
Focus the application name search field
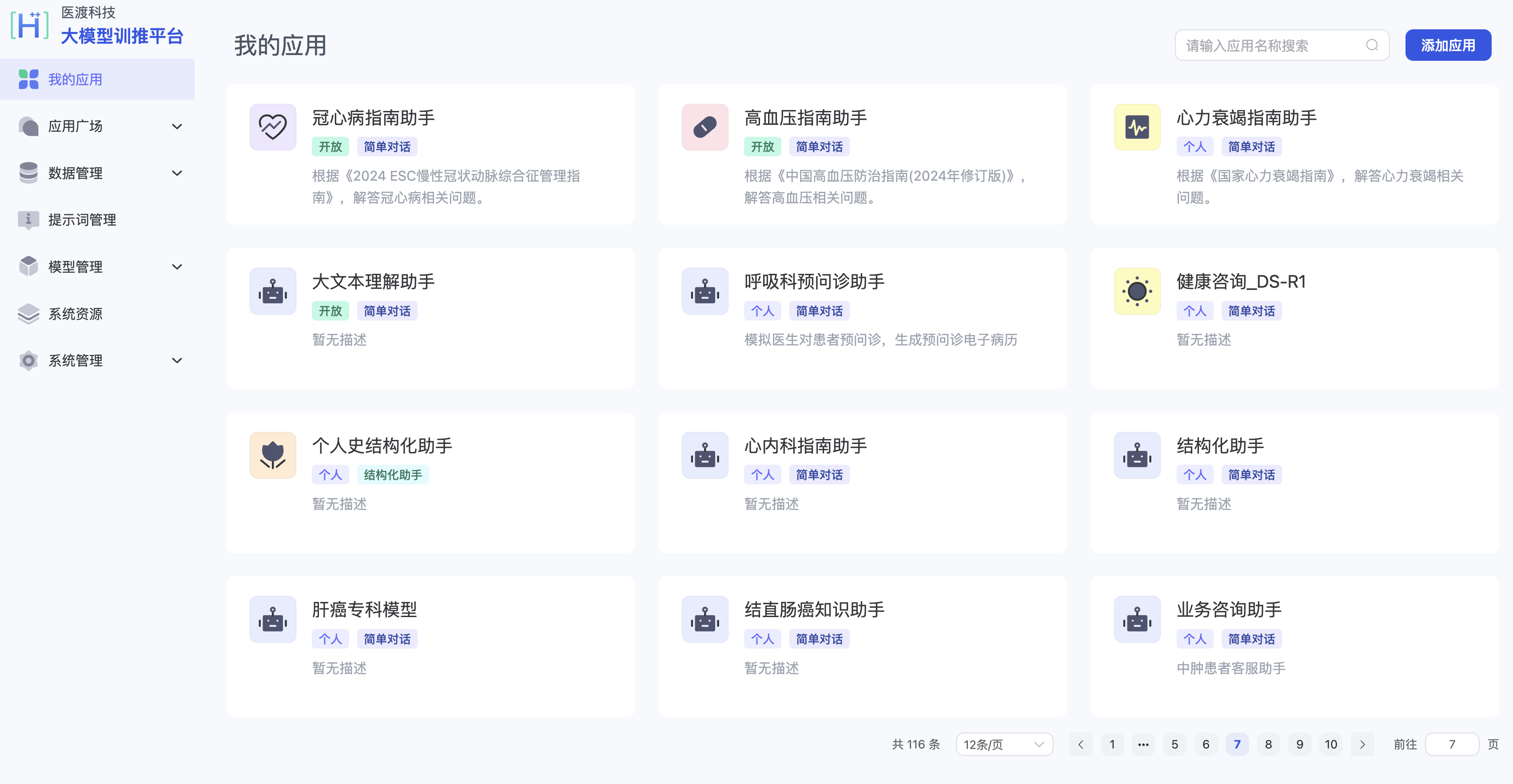point(1269,45)
